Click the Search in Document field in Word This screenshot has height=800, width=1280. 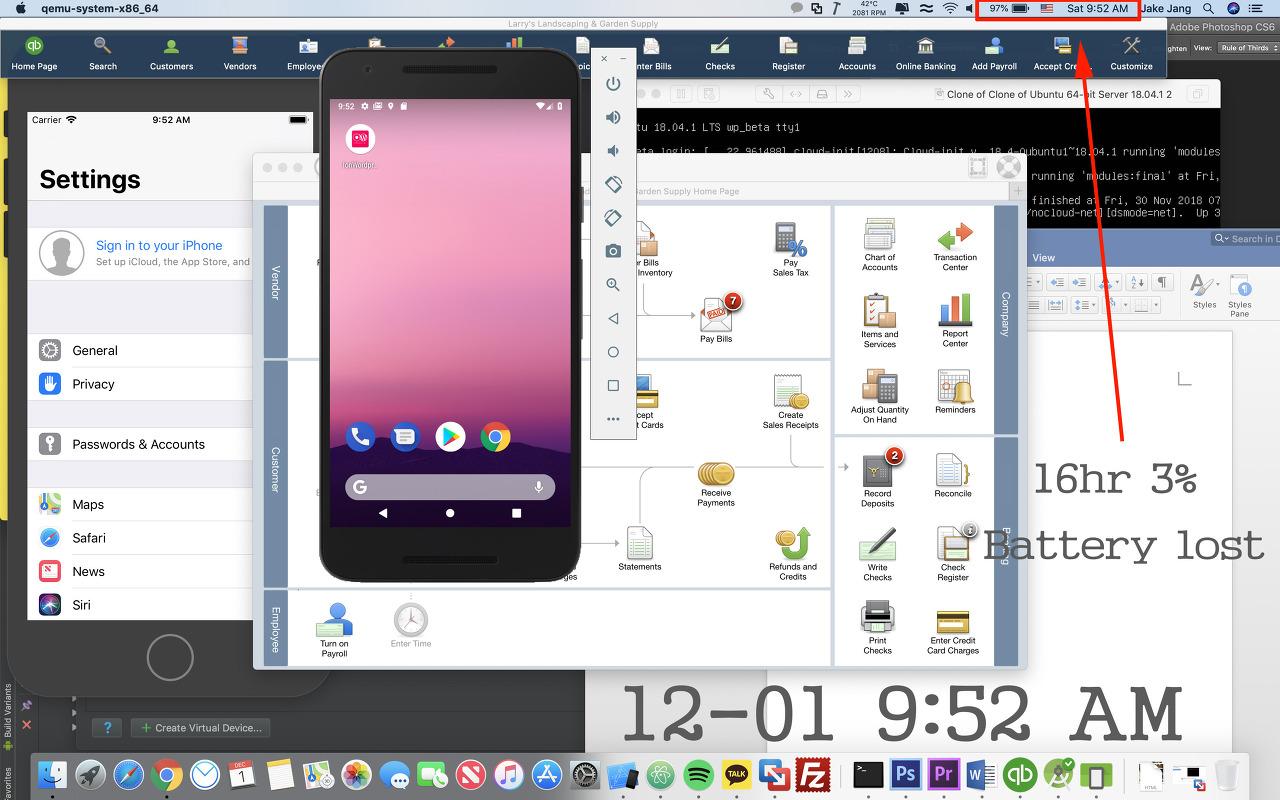coord(1245,239)
